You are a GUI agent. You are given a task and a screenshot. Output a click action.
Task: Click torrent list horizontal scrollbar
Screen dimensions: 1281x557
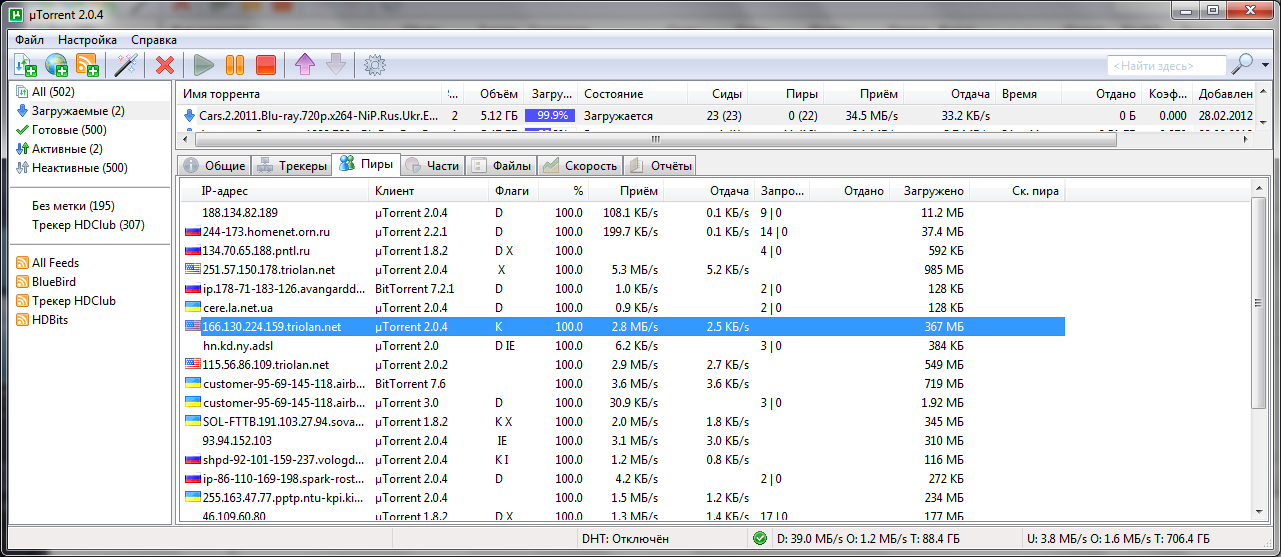655,139
